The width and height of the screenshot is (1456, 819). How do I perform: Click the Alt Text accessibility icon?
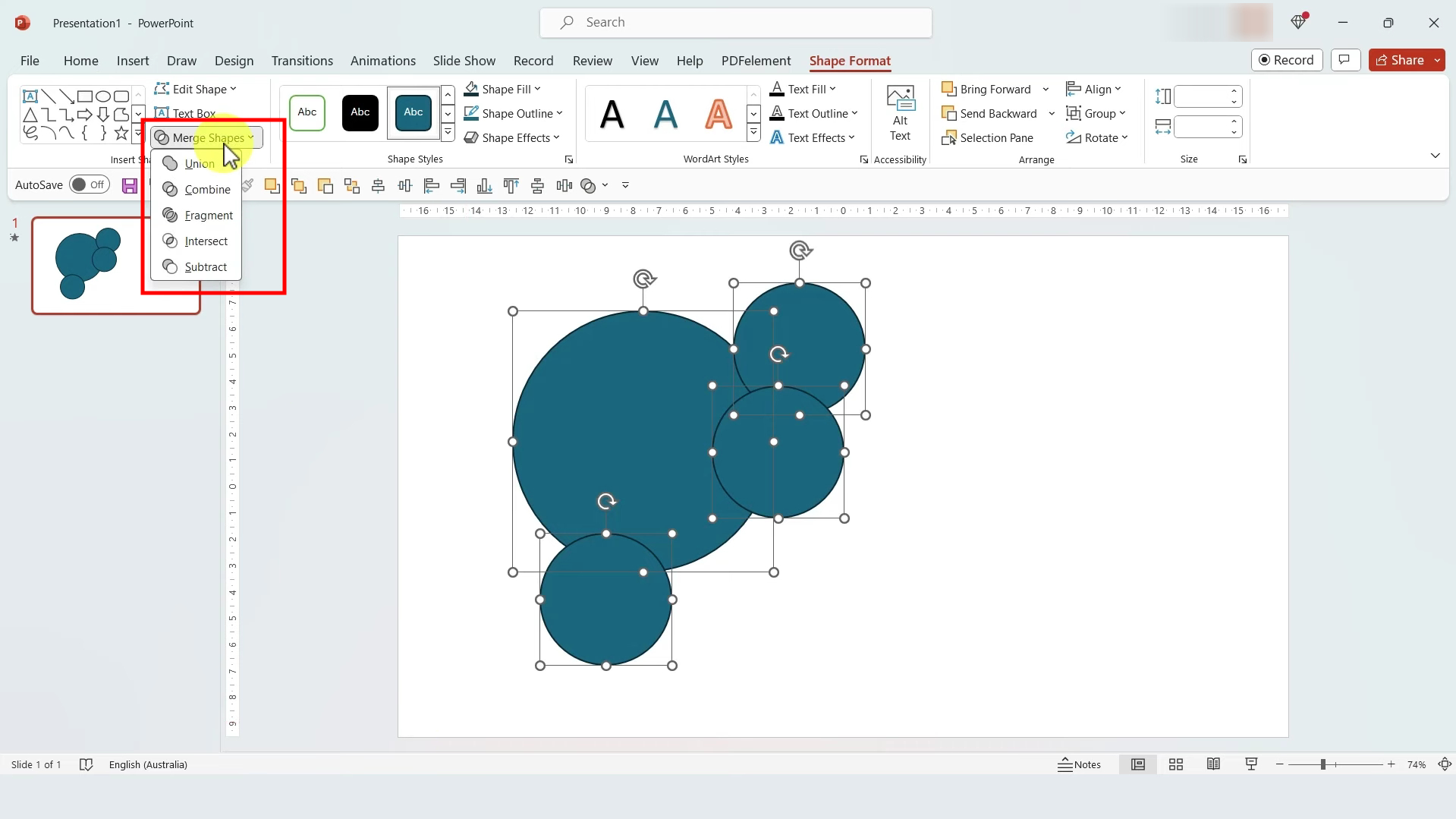(x=900, y=114)
